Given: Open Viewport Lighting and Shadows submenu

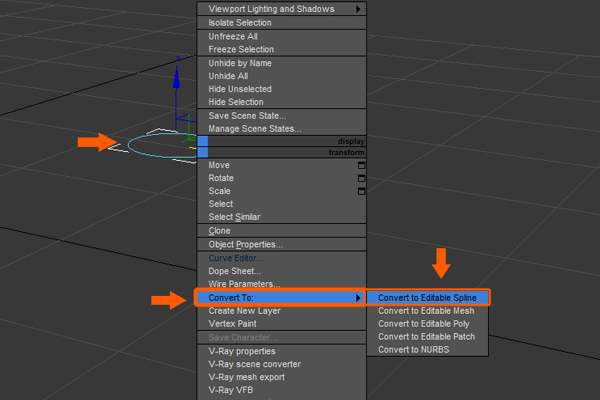Looking at the screenshot, I should (282, 9).
